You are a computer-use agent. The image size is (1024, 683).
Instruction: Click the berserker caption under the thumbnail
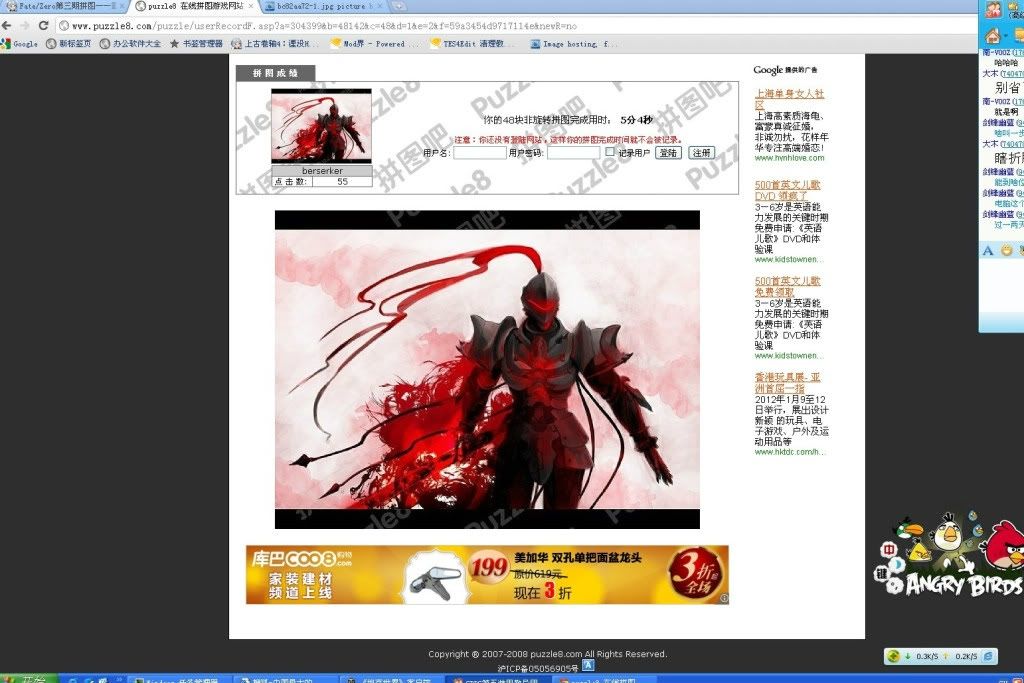322,171
